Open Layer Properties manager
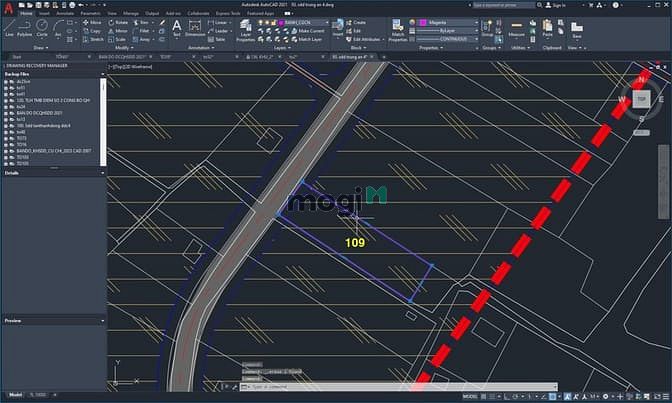 pos(246,30)
